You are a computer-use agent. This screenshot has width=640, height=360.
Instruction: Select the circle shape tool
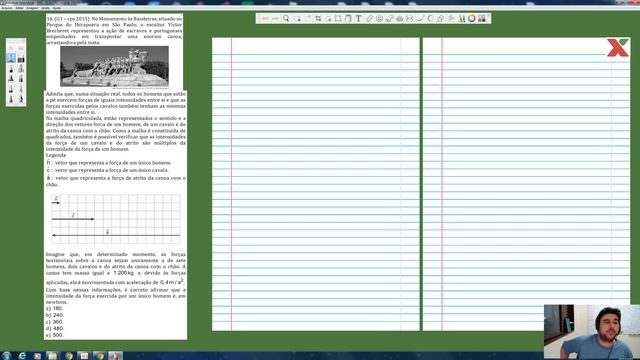(430, 18)
